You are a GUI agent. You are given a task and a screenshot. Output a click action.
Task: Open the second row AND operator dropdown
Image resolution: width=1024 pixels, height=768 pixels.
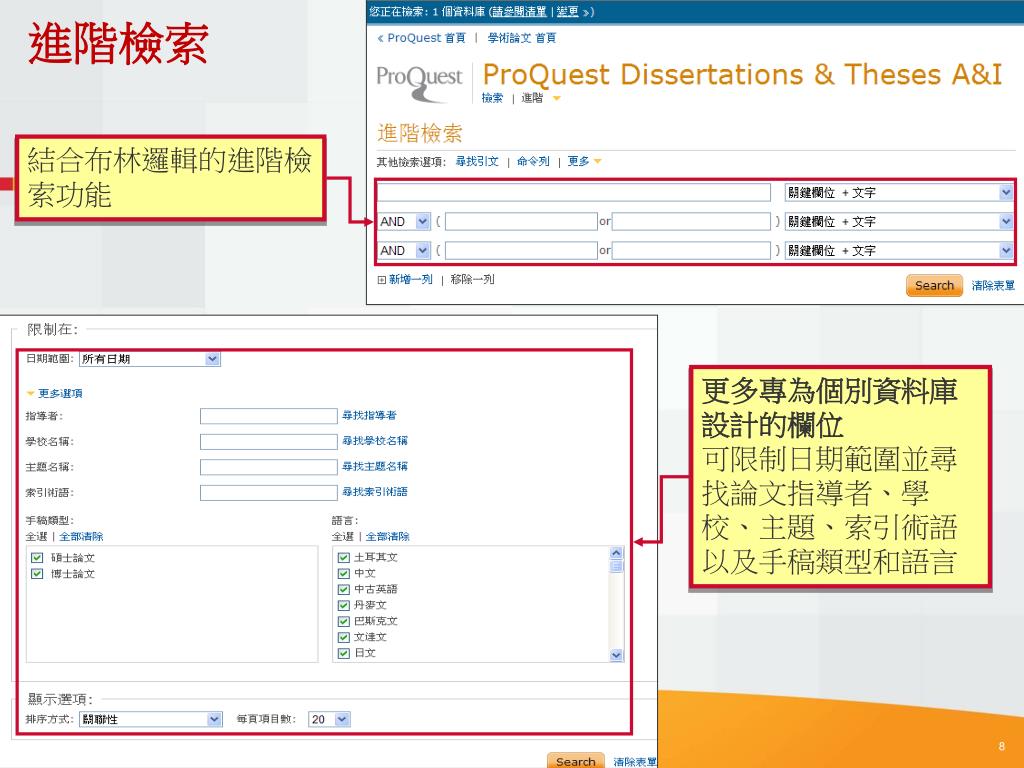[404, 221]
